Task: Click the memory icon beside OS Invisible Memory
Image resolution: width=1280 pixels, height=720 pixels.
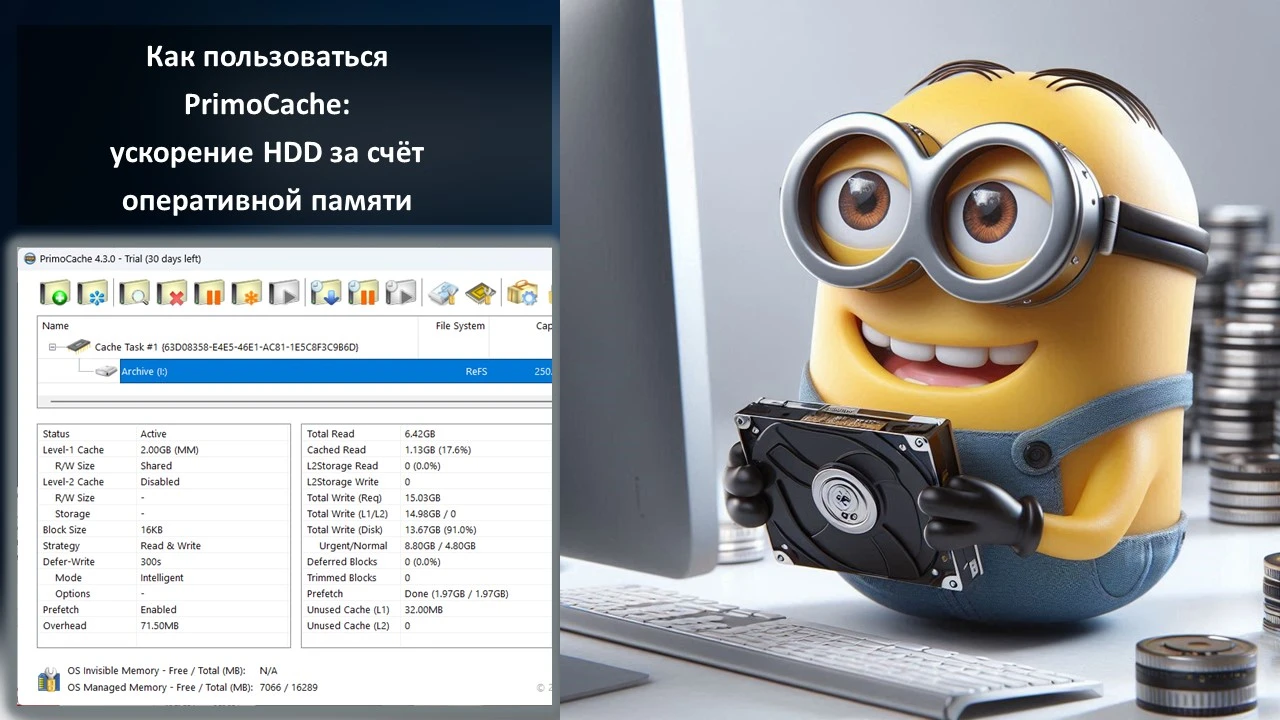Action: pos(49,679)
